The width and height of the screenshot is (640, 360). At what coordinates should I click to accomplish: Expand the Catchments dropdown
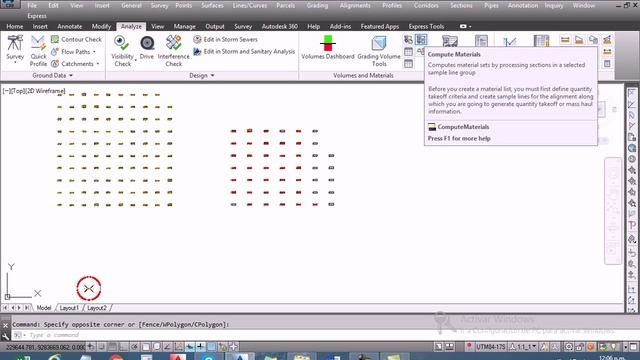tap(98, 64)
